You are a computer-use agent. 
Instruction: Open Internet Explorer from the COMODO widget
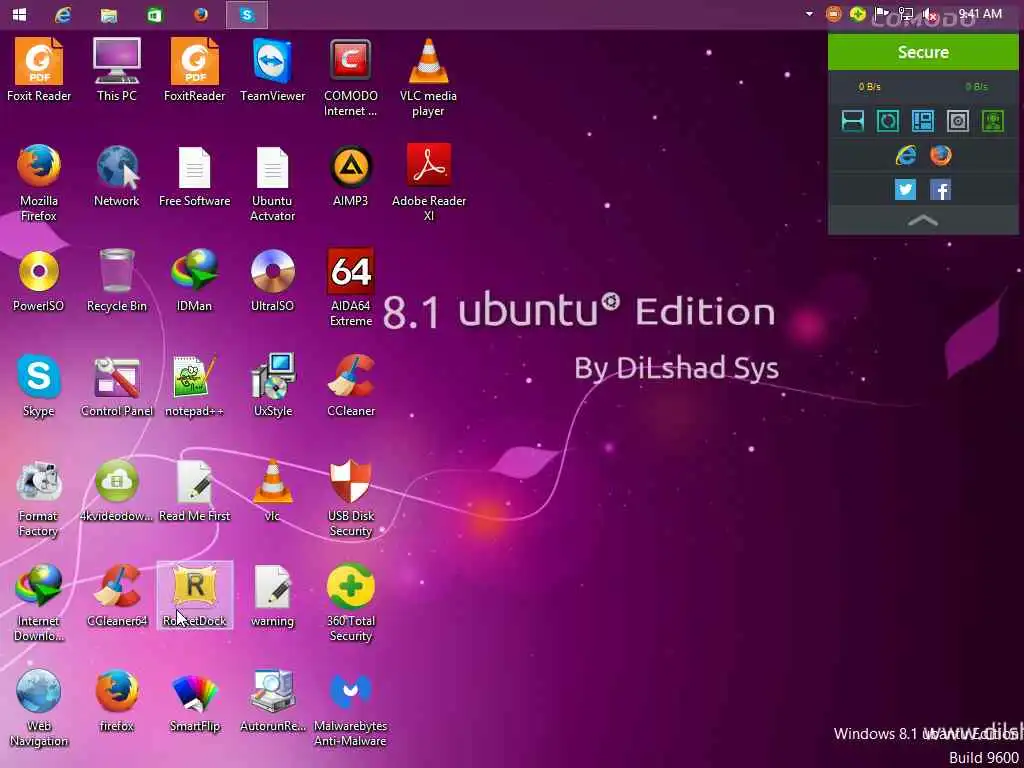pyautogui.click(x=905, y=155)
